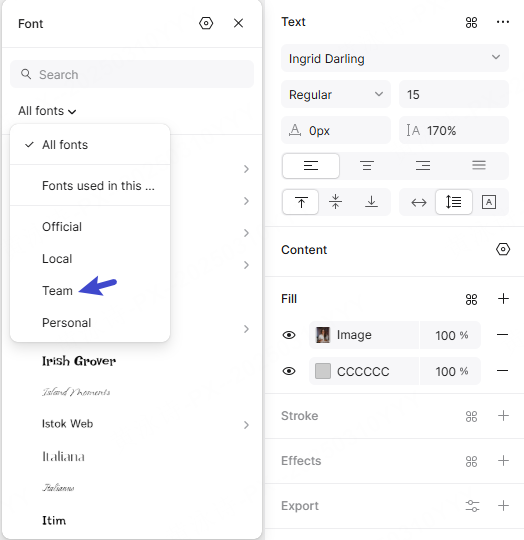Open Export settings sliders icon
The width and height of the screenshot is (524, 540).
(x=472, y=506)
